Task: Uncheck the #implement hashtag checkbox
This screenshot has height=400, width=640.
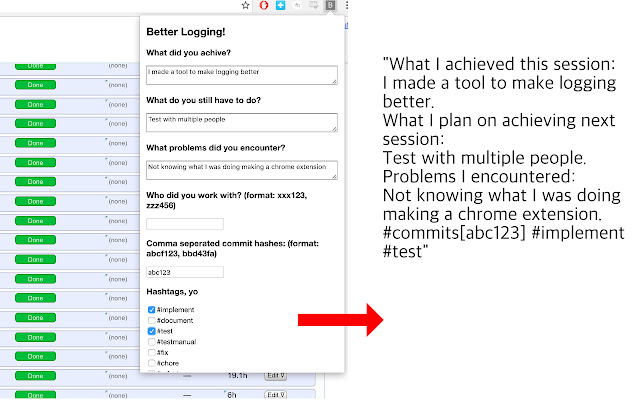Action: coord(151,309)
